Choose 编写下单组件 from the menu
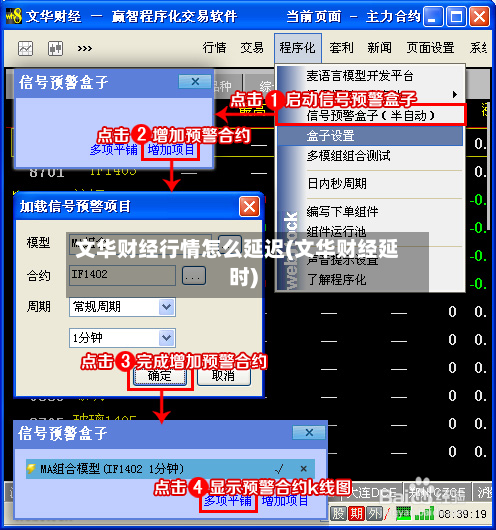 point(343,212)
